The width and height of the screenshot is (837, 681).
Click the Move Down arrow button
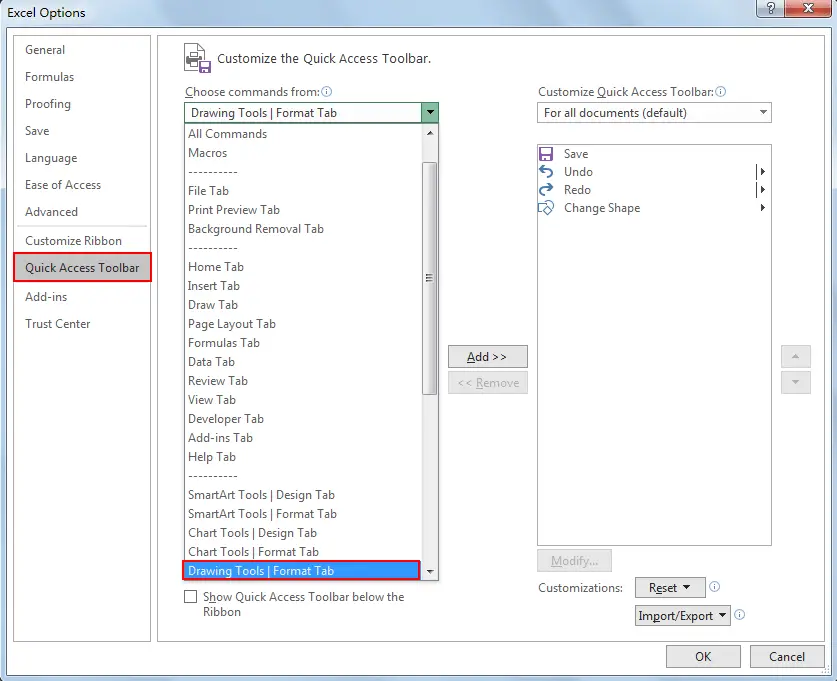click(795, 383)
